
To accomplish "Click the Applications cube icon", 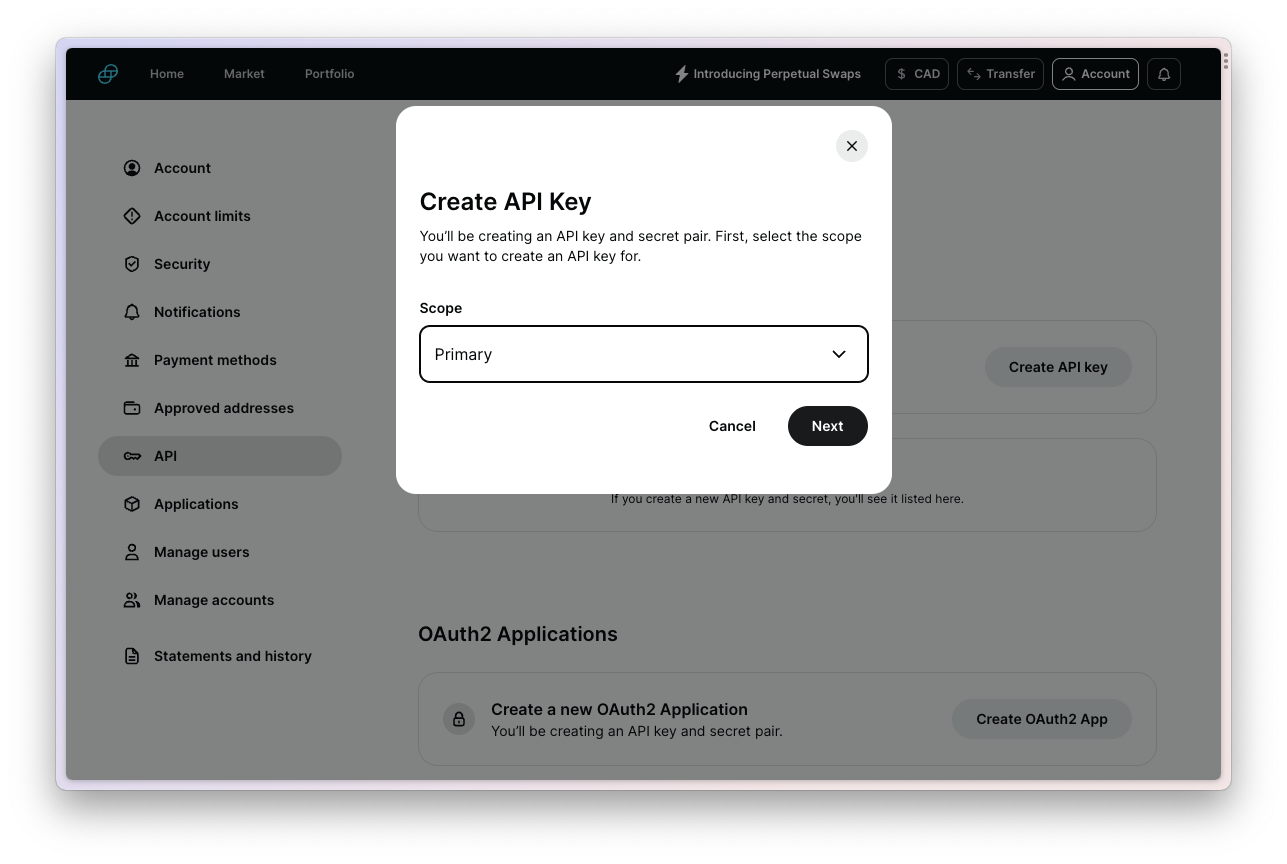I will click(132, 504).
